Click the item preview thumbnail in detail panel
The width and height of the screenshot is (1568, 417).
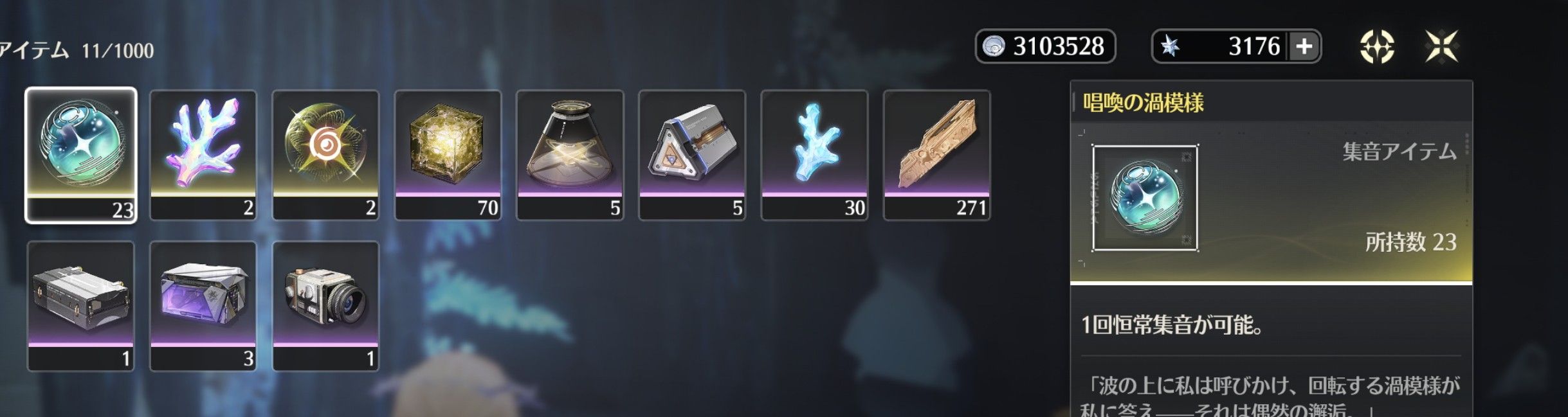[x=1145, y=198]
